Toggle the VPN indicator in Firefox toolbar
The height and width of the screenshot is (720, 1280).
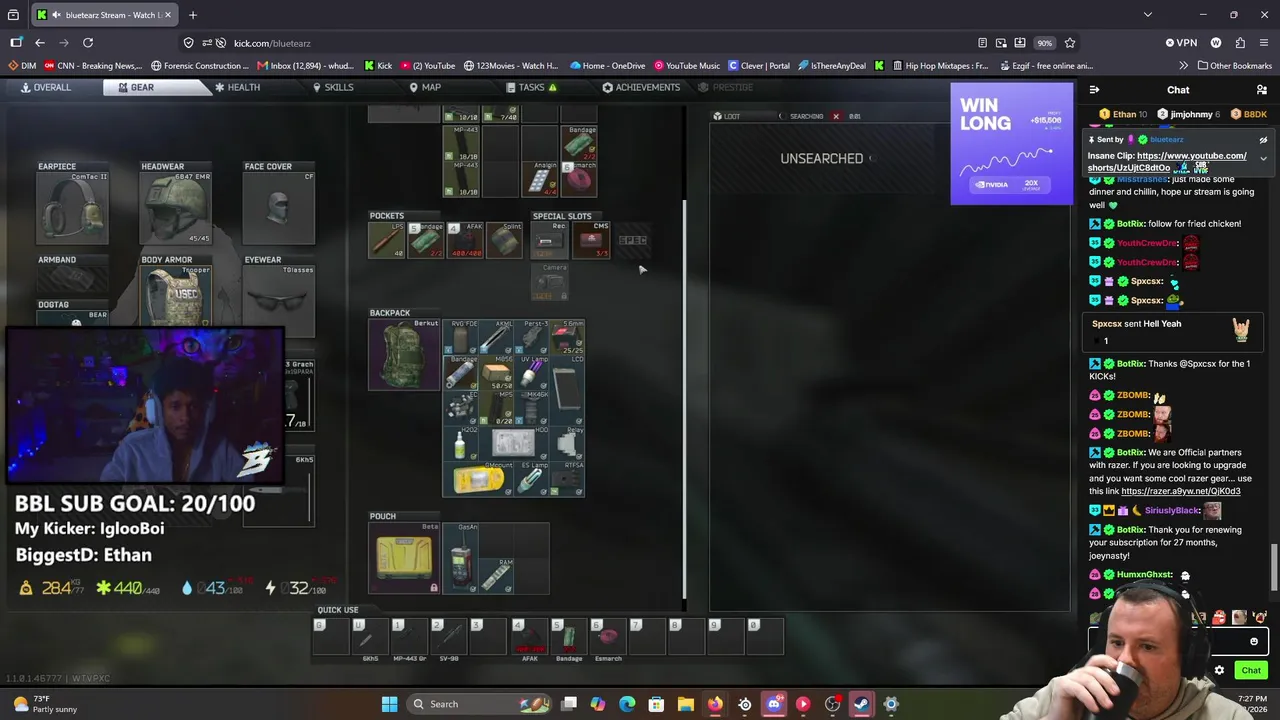(x=1181, y=43)
